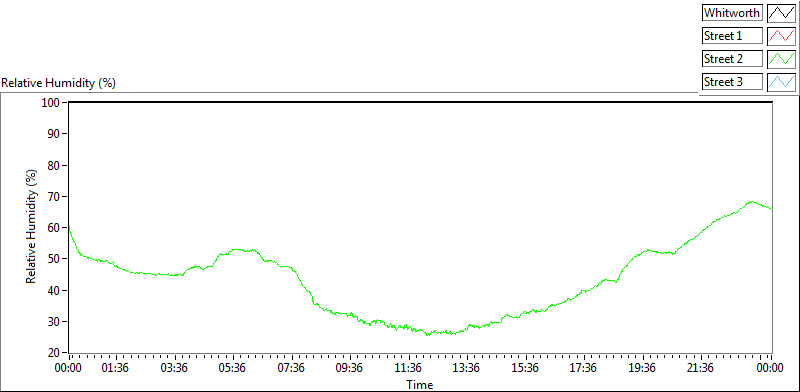Click the final 00:00 label at right end
Screen dimensions: 800x392
(x=769, y=368)
